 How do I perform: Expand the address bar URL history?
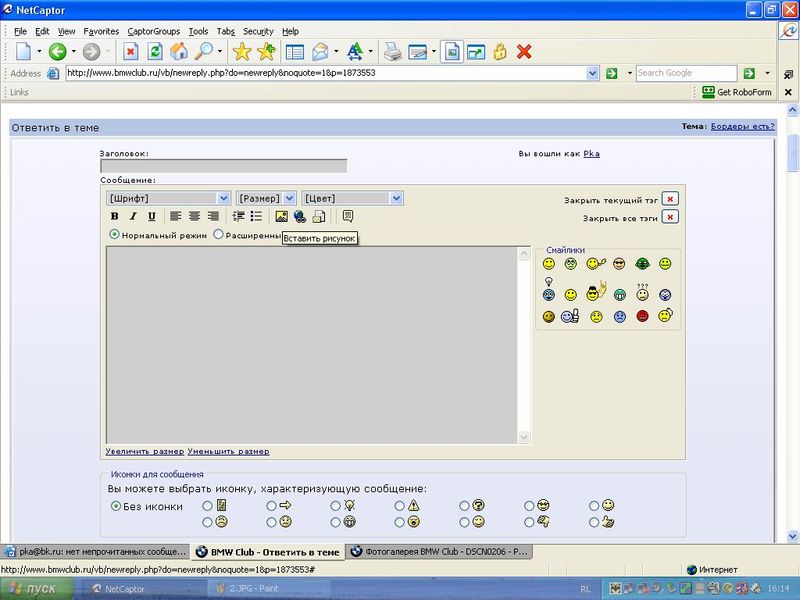[592, 73]
